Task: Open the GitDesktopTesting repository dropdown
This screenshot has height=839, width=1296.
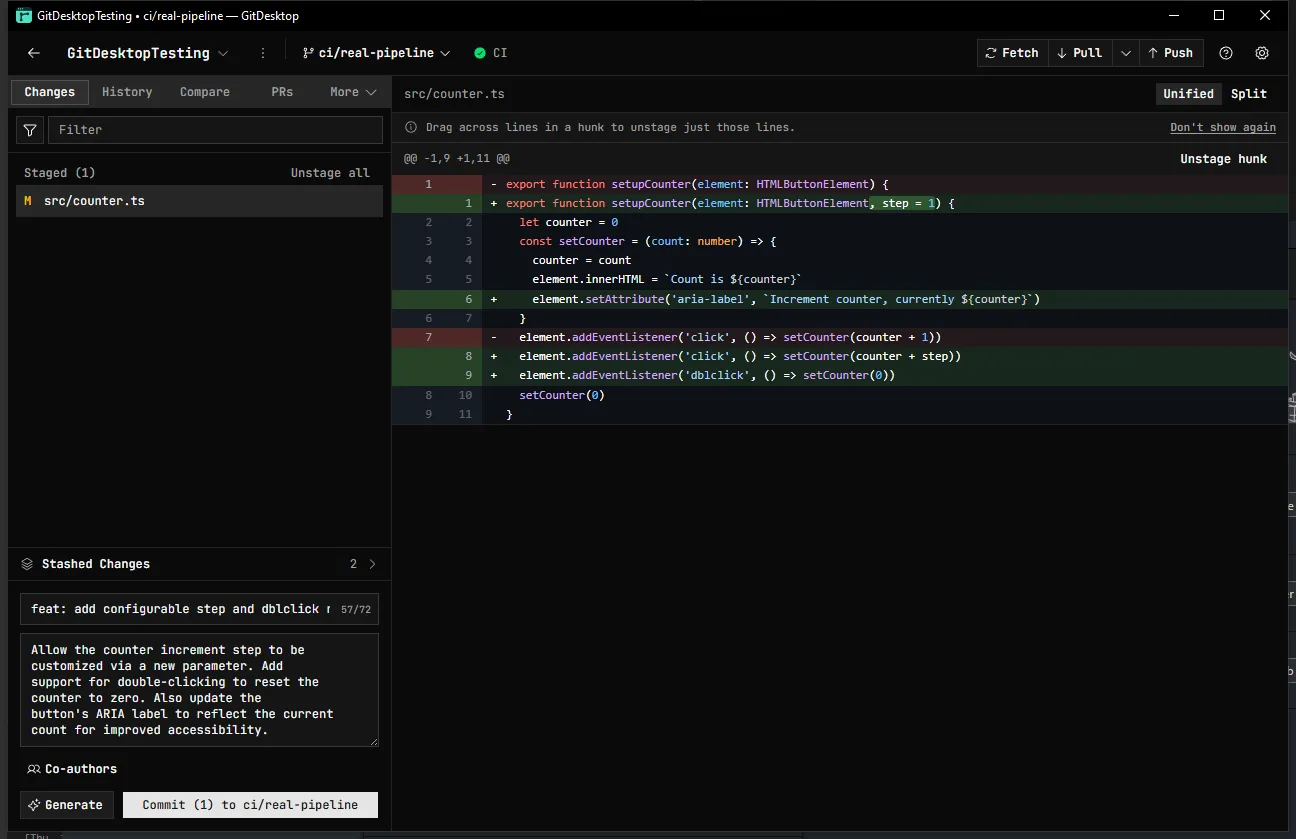Action: [147, 53]
